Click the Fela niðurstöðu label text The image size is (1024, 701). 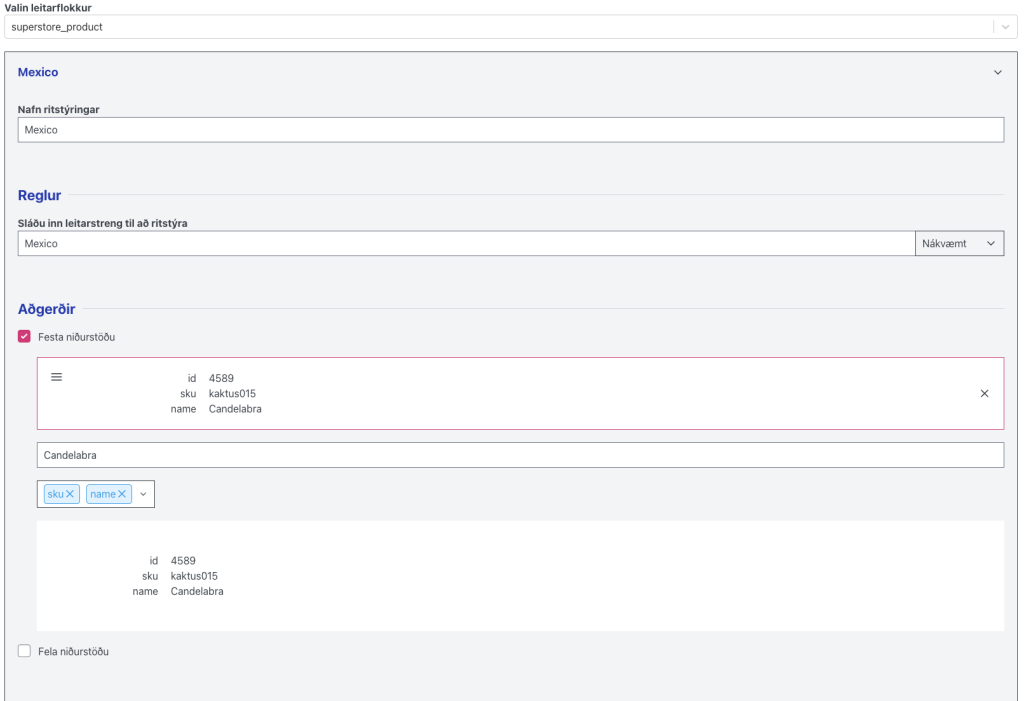pos(73,651)
